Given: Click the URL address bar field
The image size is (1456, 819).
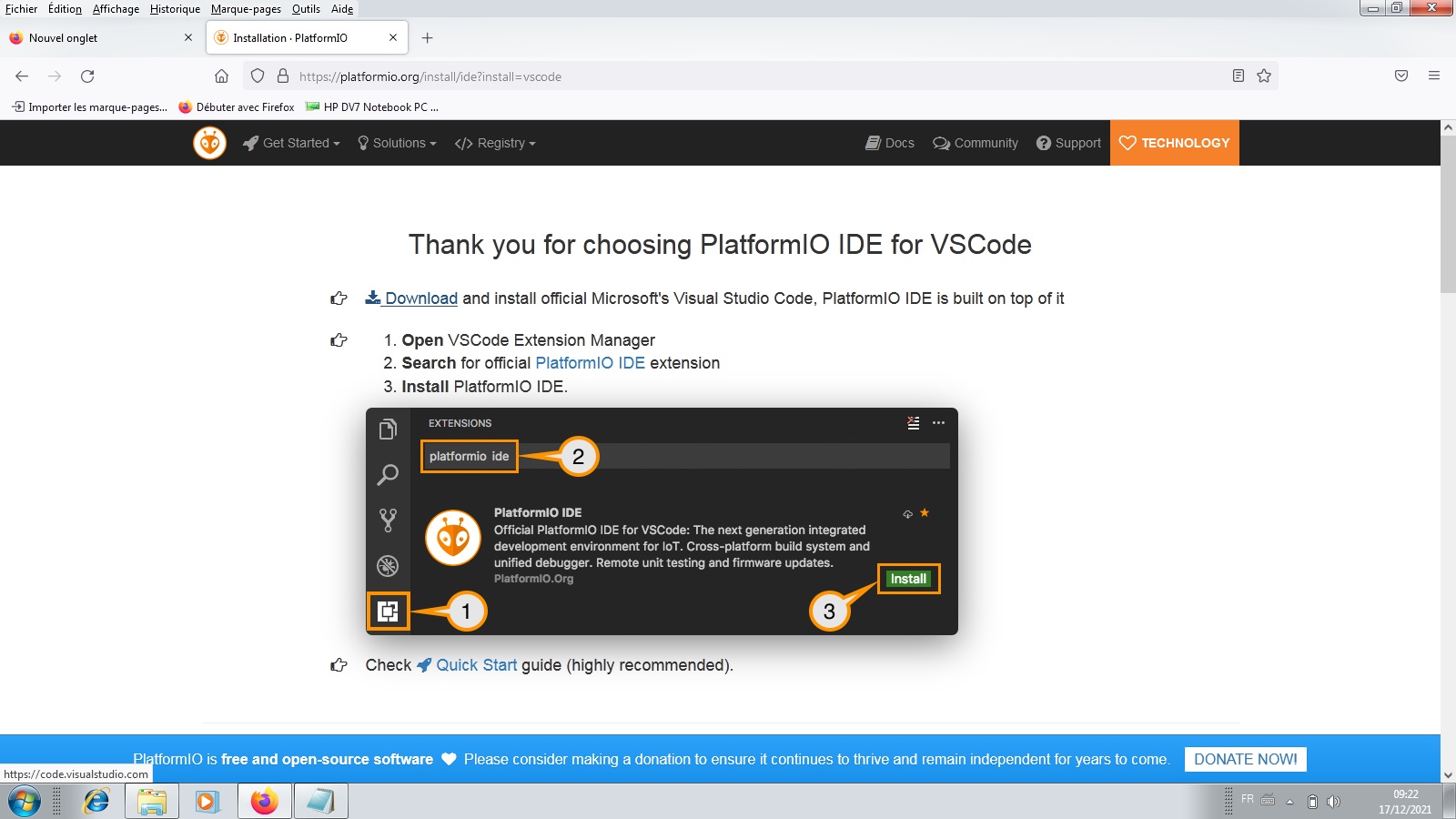Looking at the screenshot, I should point(728,76).
